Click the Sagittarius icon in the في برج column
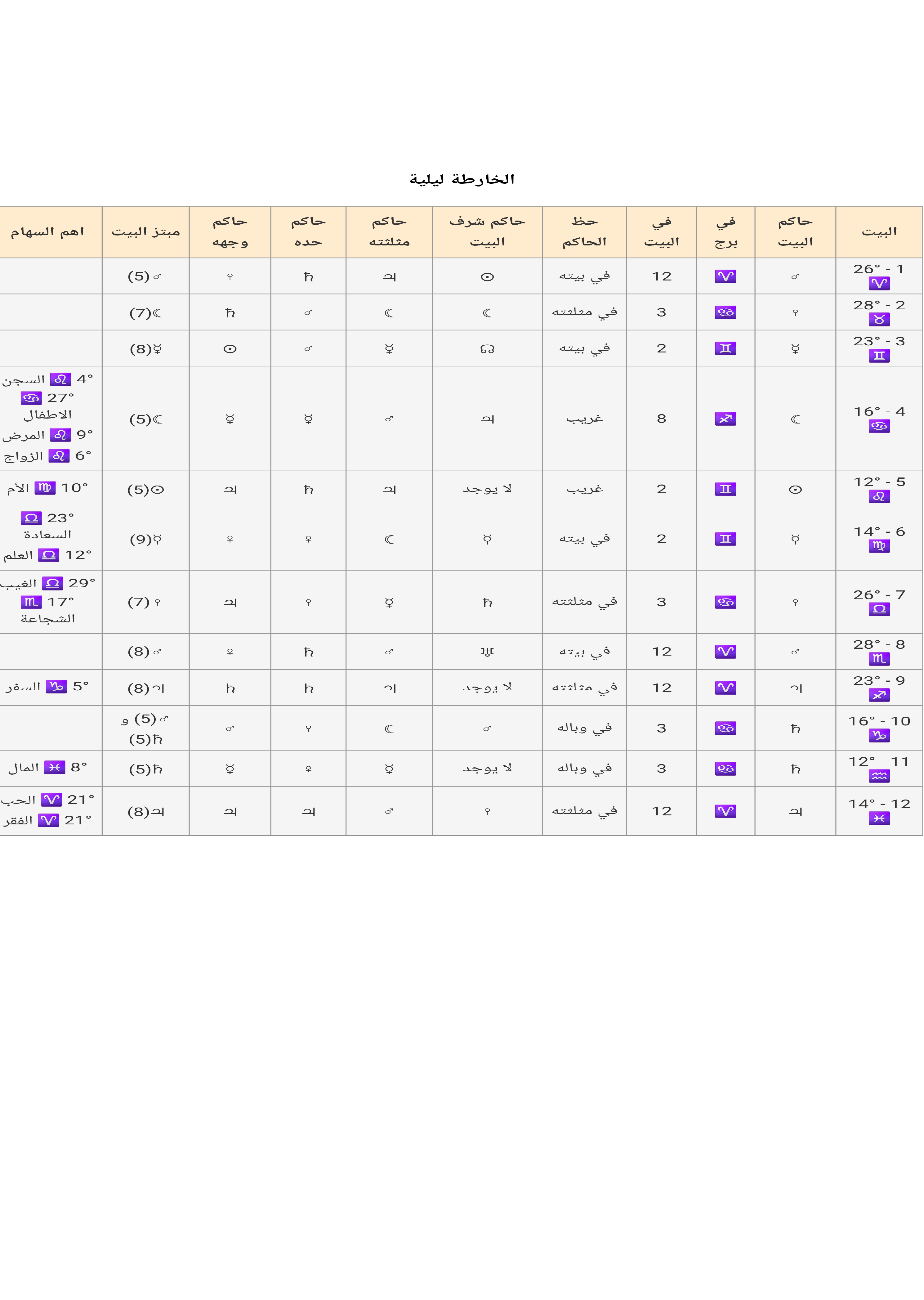The height and width of the screenshot is (1300, 924). point(725,419)
